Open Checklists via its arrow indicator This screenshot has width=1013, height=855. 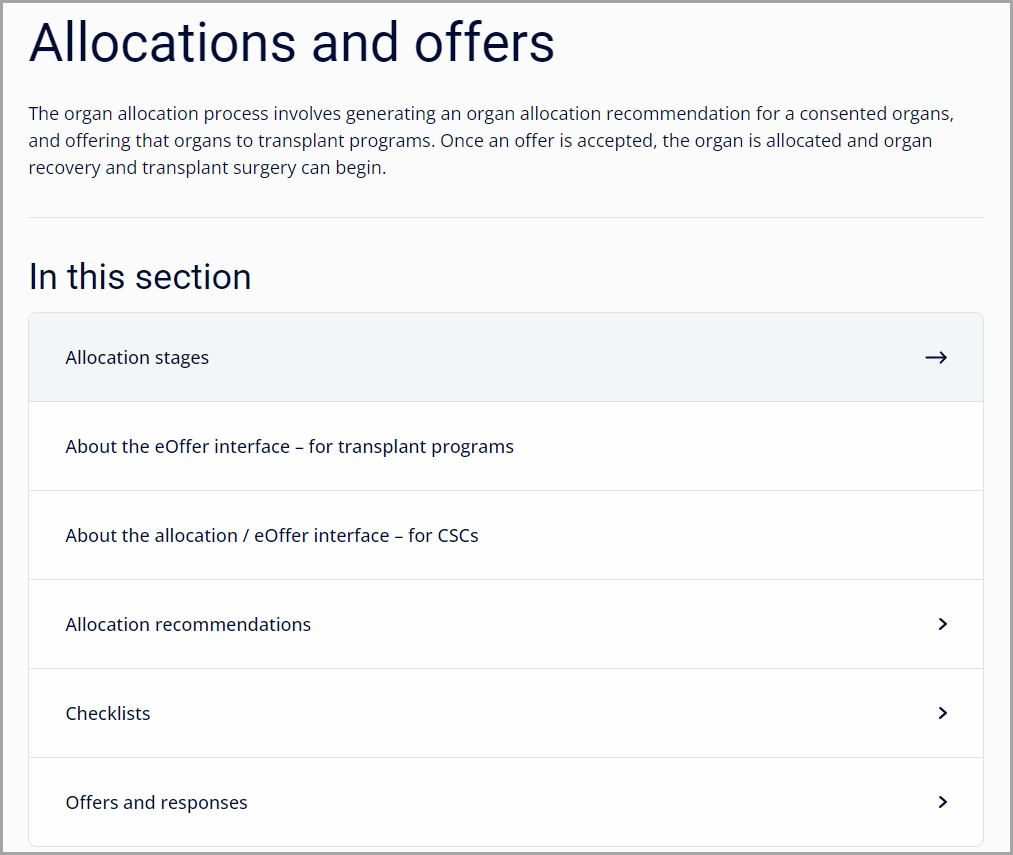point(942,713)
